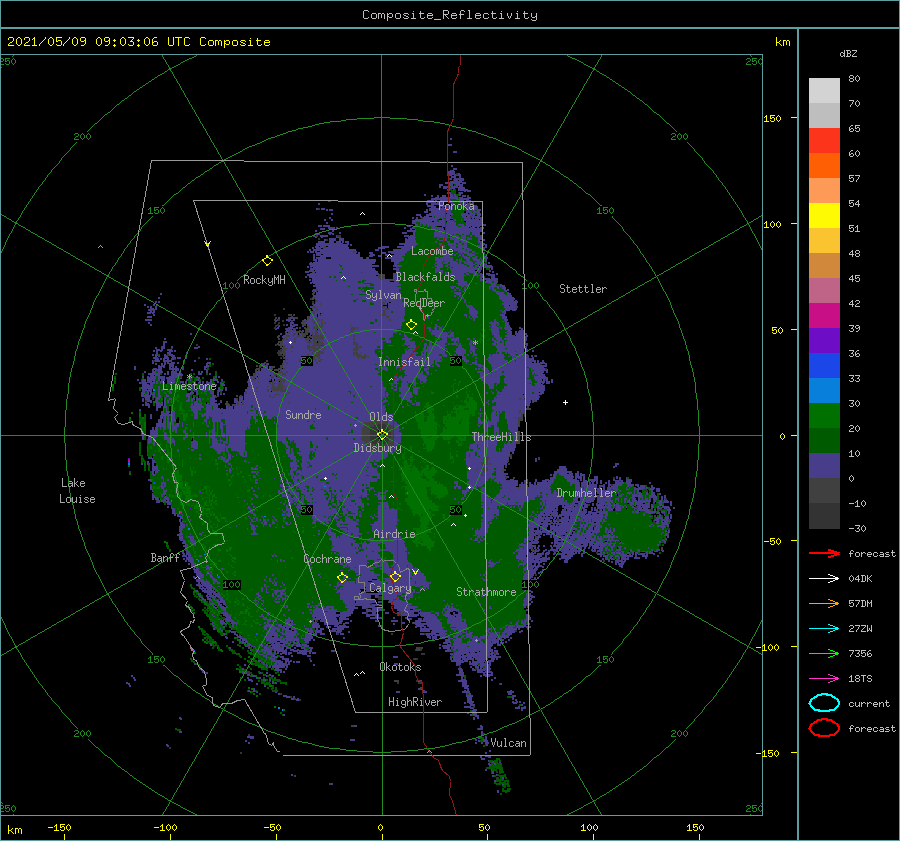Screen dimensions: 900x841
Task: Select the RockyMH label
Action: coord(264,280)
